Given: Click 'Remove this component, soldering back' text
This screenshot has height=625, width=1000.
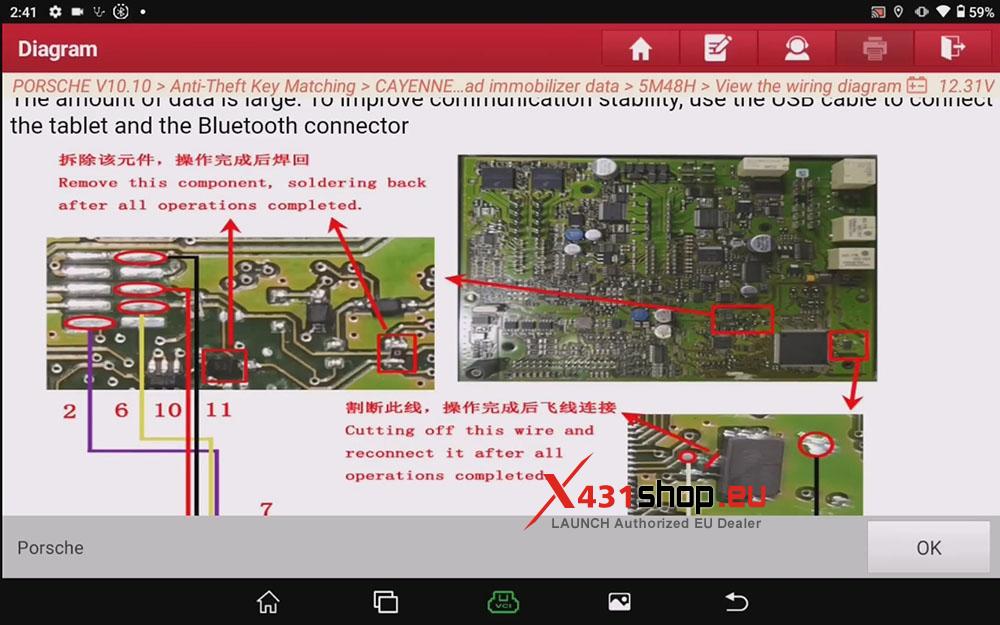Looking at the screenshot, I should [242, 182].
